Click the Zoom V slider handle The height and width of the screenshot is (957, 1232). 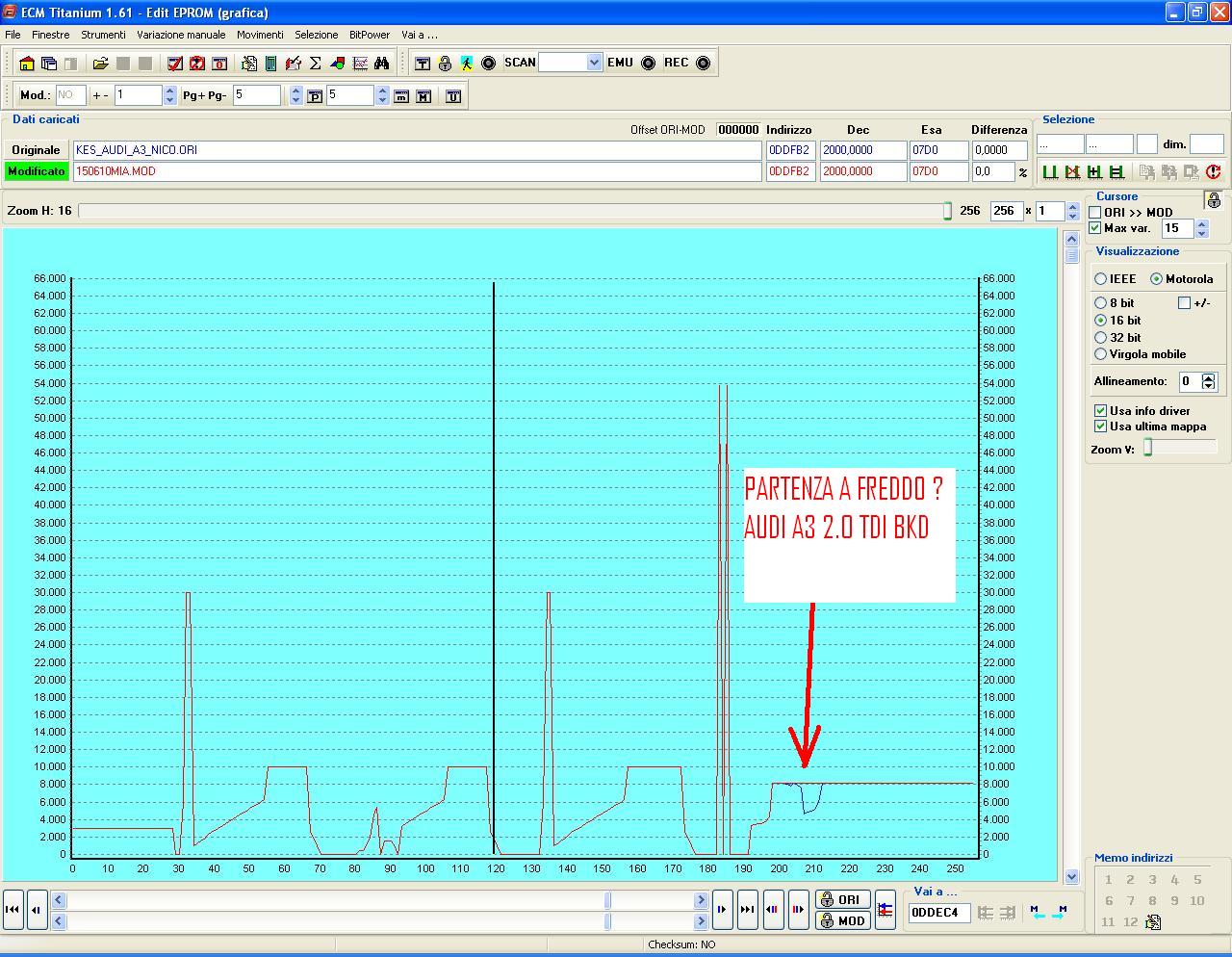click(x=1147, y=449)
